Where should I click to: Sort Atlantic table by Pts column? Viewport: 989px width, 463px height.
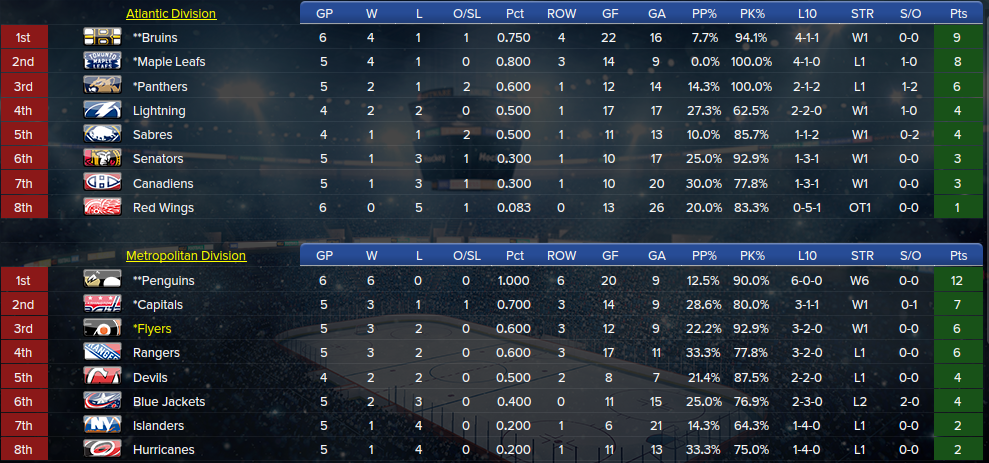tap(958, 14)
